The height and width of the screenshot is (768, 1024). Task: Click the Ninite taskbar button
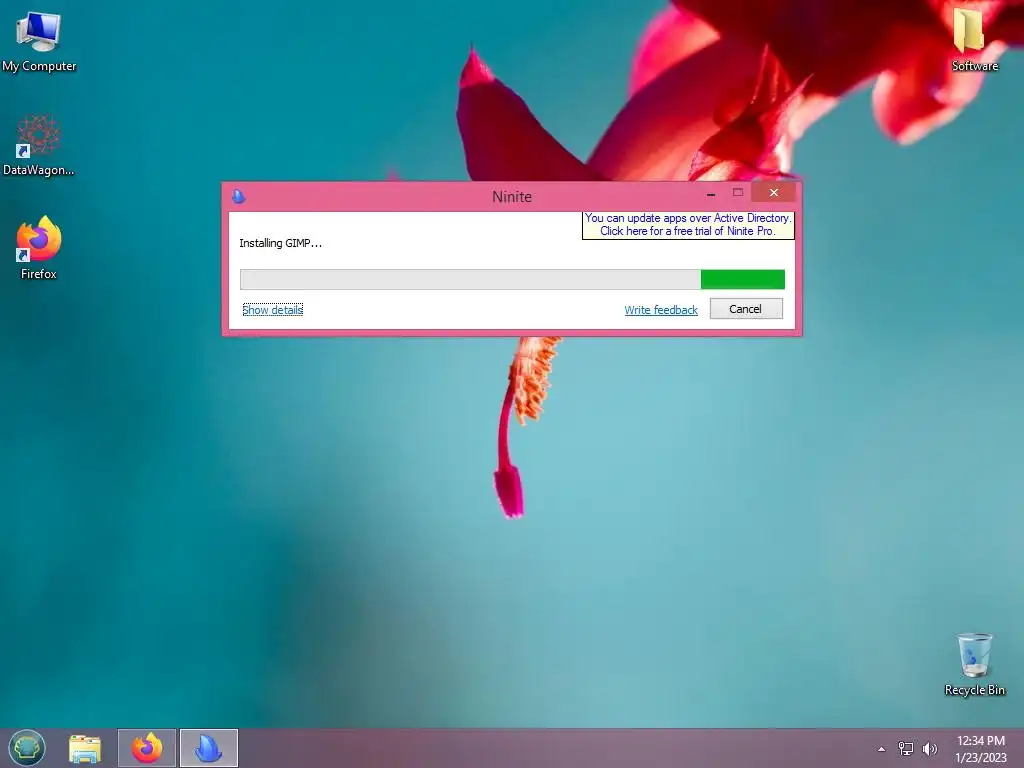pyautogui.click(x=209, y=748)
